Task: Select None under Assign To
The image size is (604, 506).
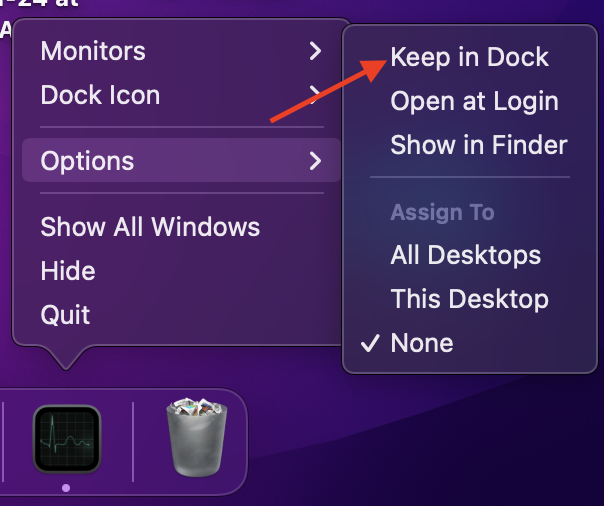Action: tap(422, 343)
